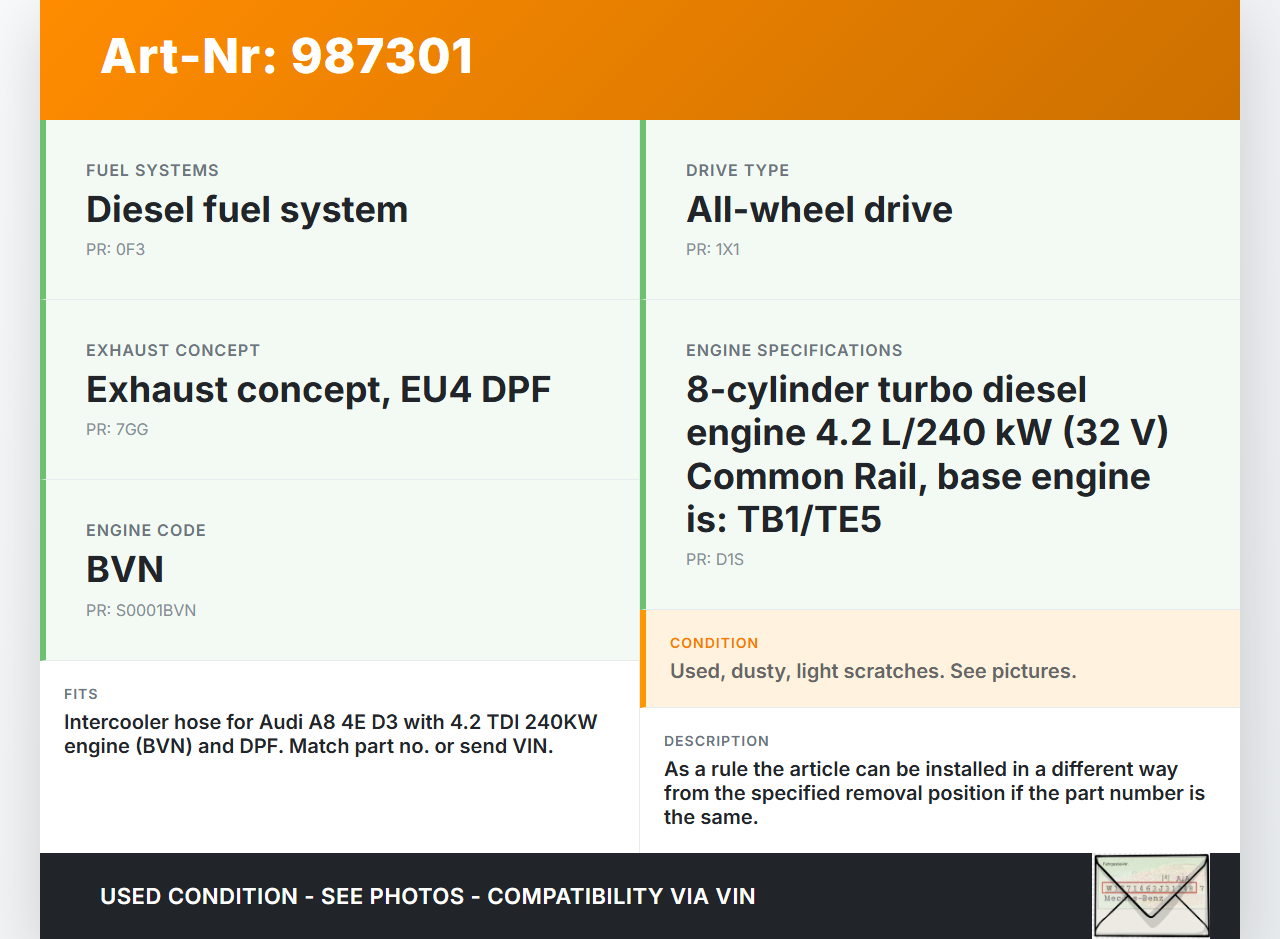
Task: Select the BVN engine code value
Action: pyautogui.click(x=125, y=570)
